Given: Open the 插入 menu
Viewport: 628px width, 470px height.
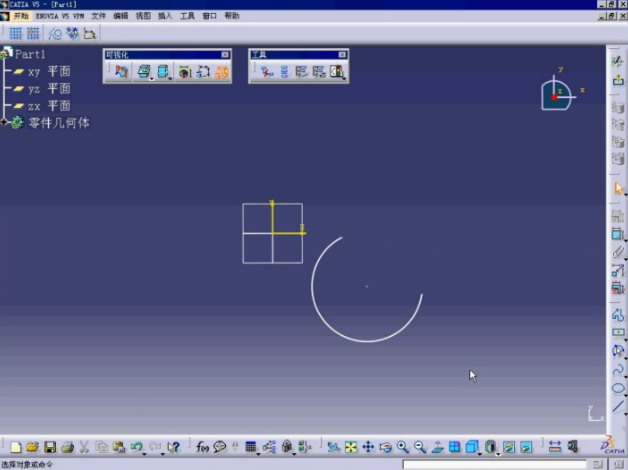Looking at the screenshot, I should coord(165,16).
